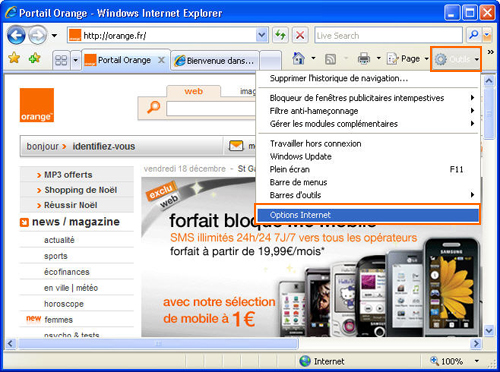Add to Favorites with the green plus star
This screenshot has height=372, width=500.
coord(34,58)
